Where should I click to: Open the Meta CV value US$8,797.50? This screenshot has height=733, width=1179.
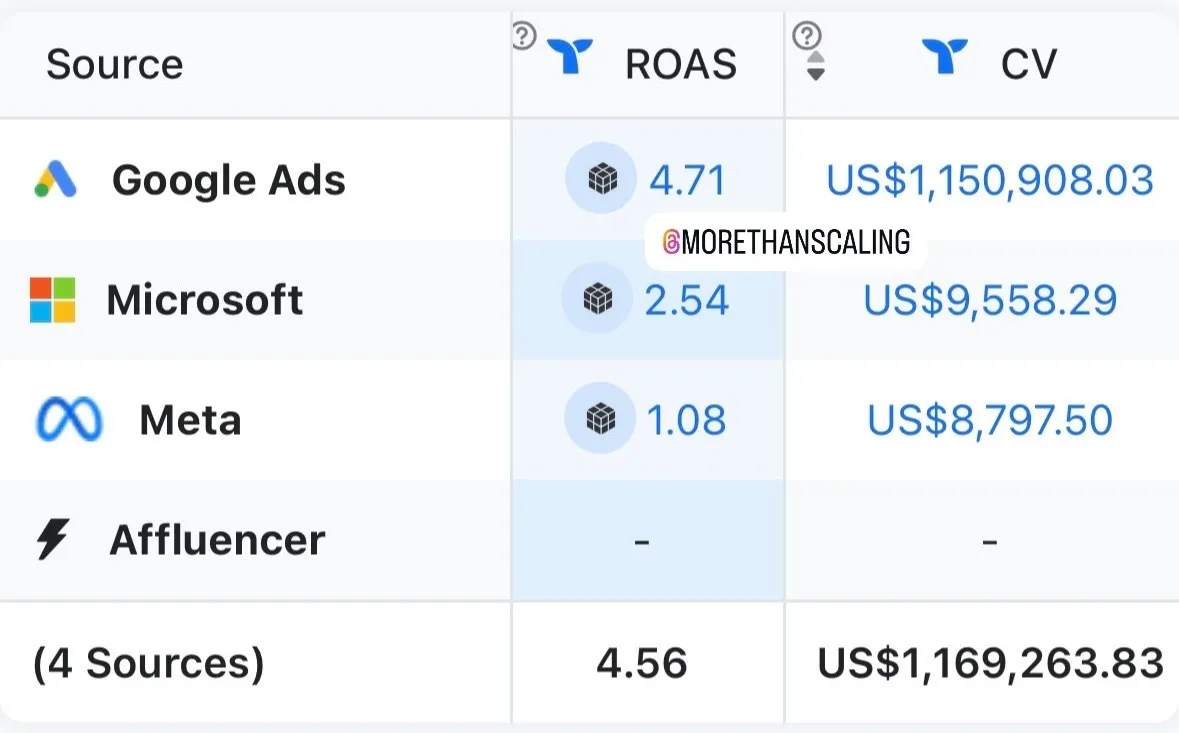point(990,420)
